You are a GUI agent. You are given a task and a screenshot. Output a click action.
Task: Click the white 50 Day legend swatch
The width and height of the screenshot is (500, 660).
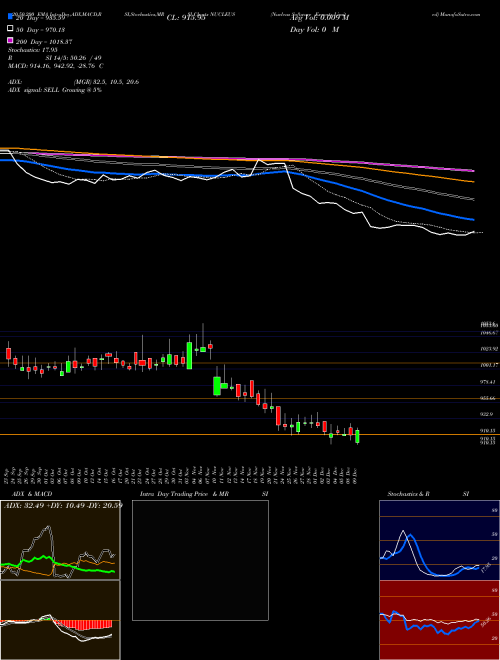pos(11,29)
